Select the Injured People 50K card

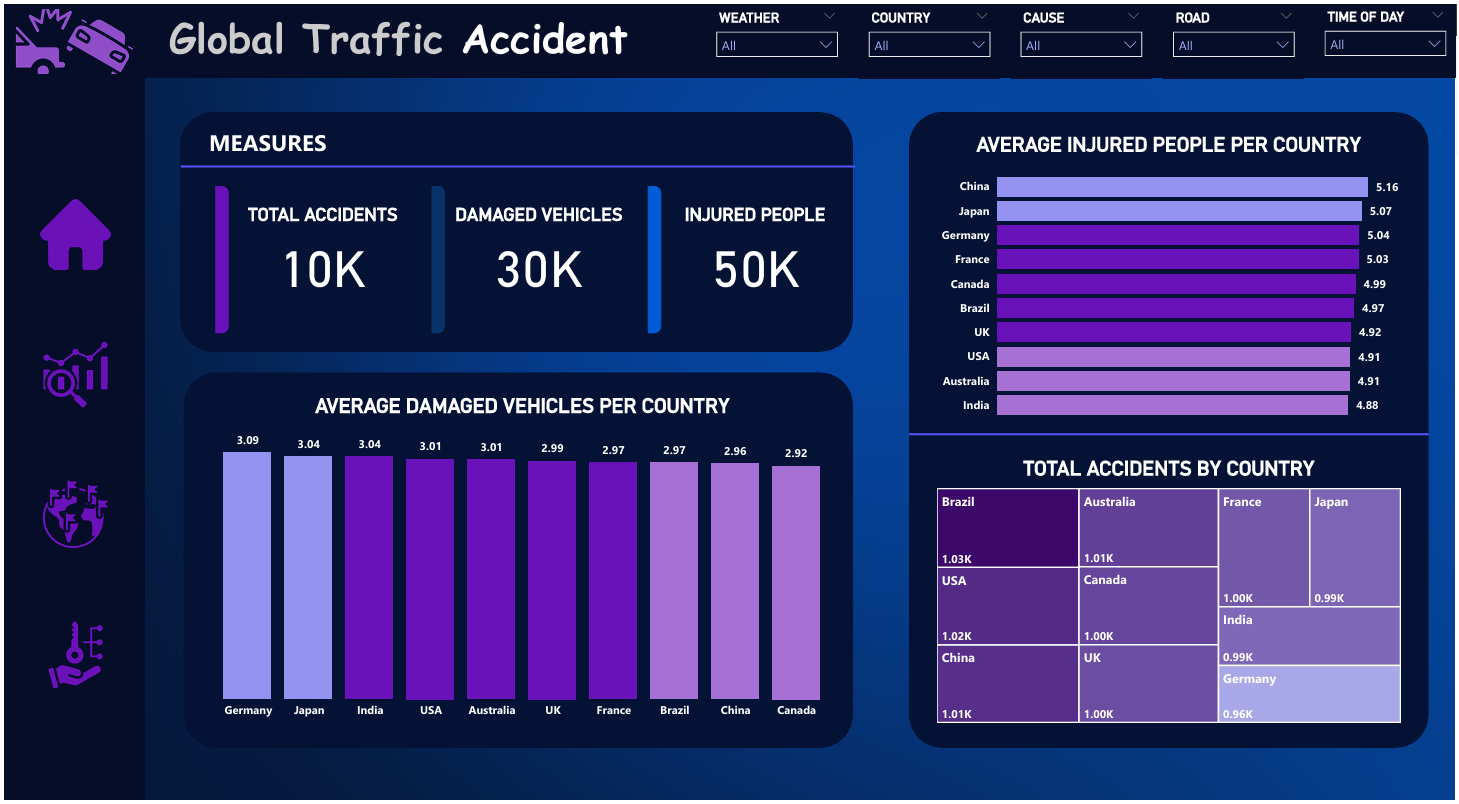755,258
